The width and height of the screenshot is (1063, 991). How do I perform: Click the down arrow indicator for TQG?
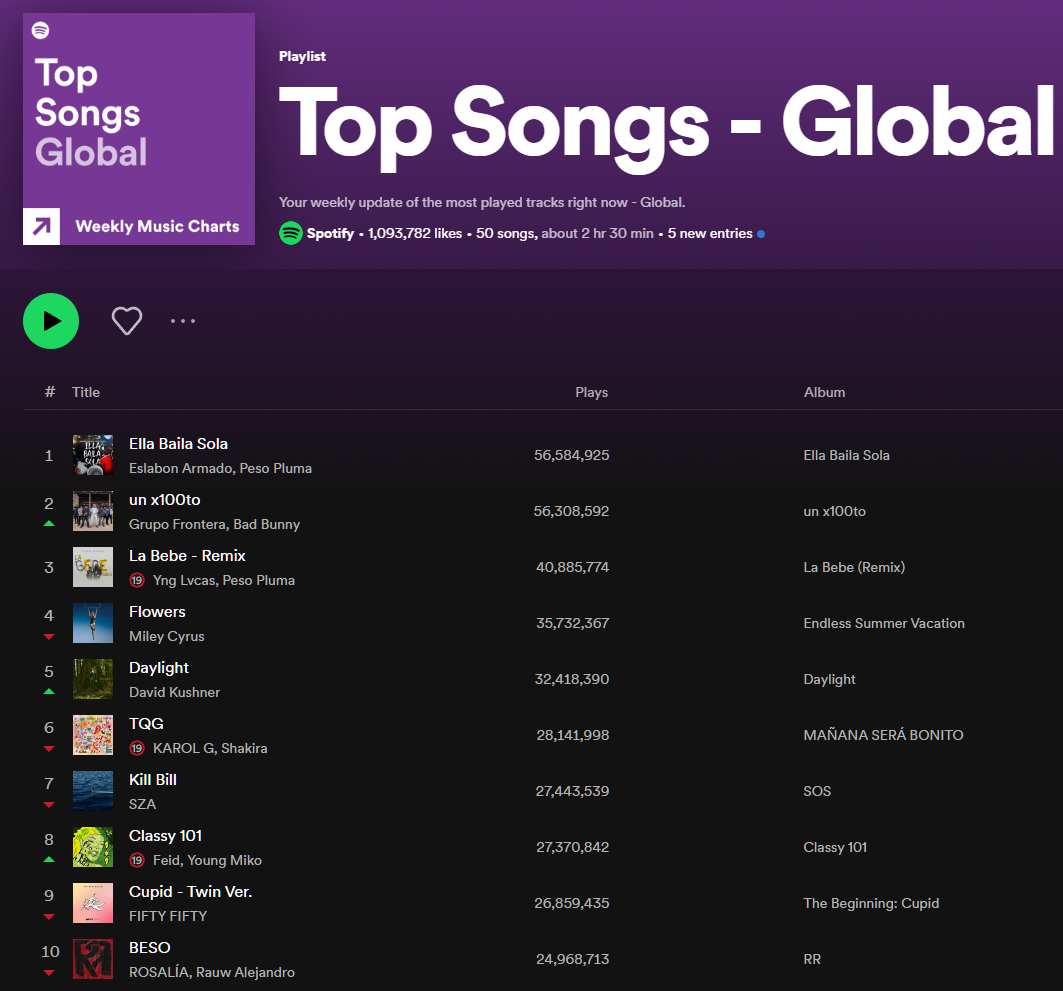click(x=49, y=748)
